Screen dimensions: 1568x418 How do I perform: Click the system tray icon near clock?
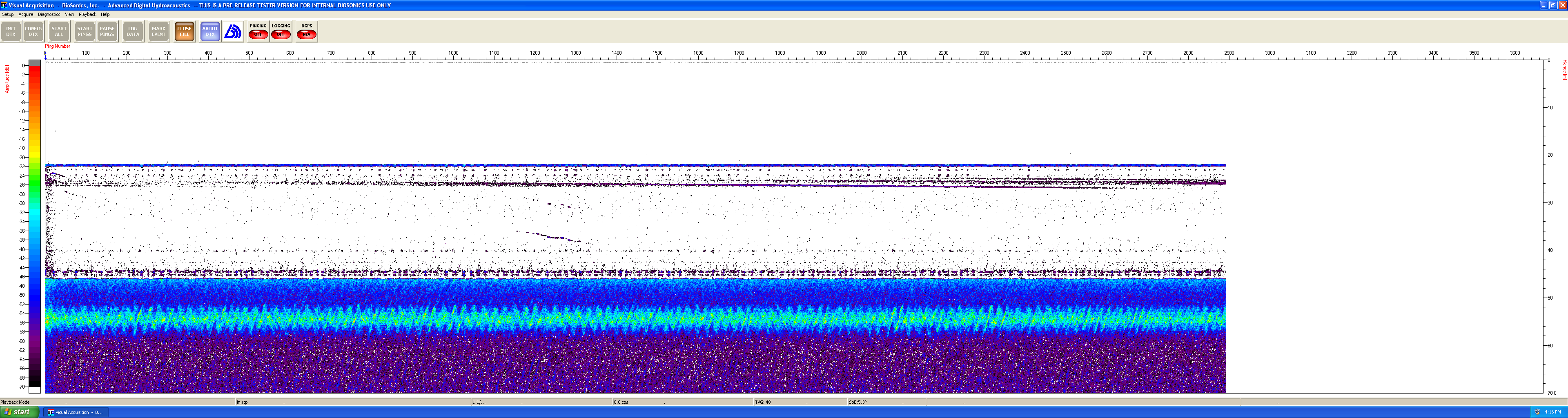pyautogui.click(x=1537, y=413)
